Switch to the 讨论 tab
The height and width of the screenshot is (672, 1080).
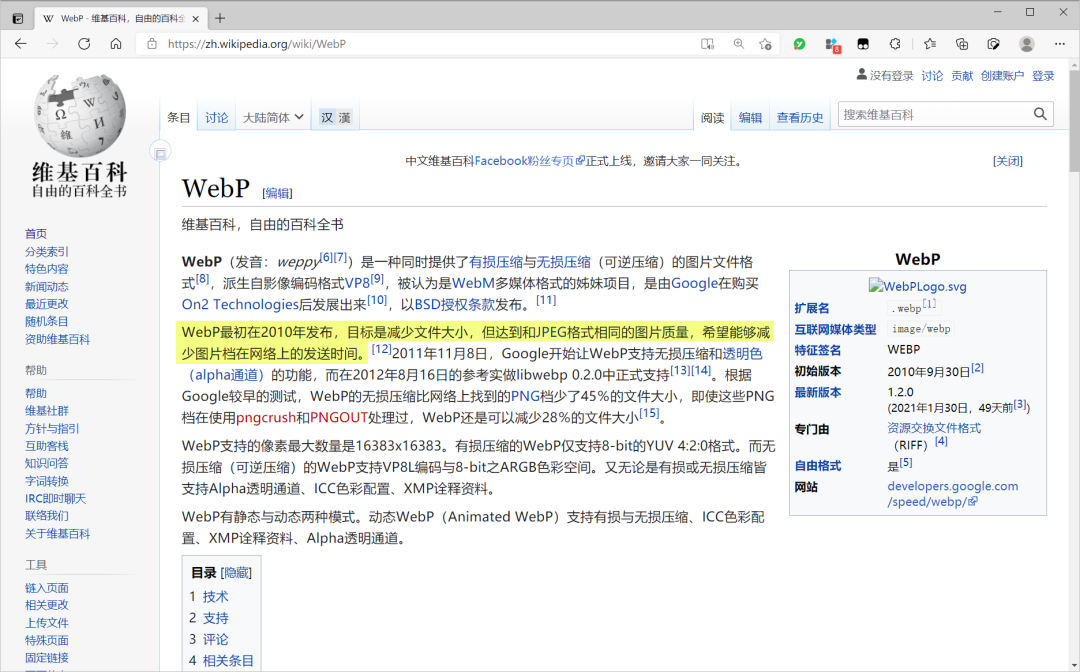(216, 117)
